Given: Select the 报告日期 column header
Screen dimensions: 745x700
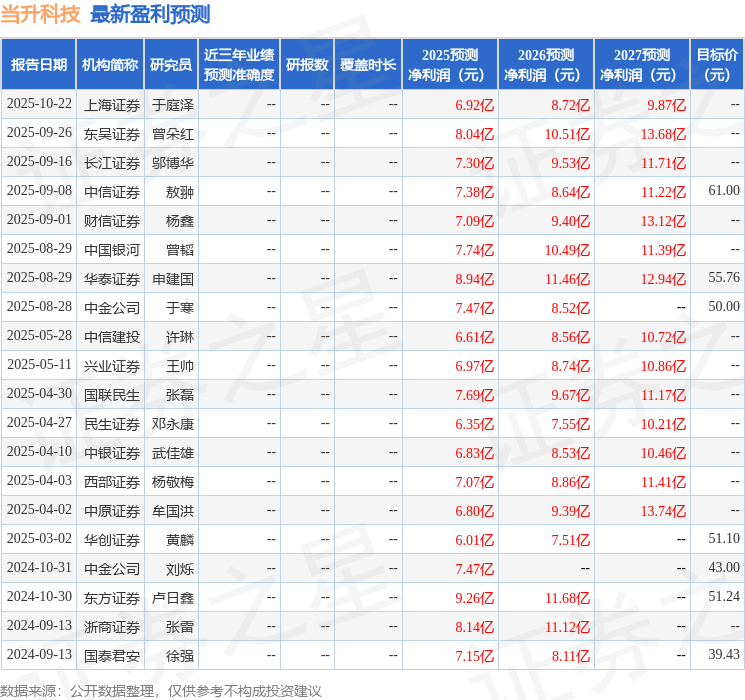Looking at the screenshot, I should 39,65.
